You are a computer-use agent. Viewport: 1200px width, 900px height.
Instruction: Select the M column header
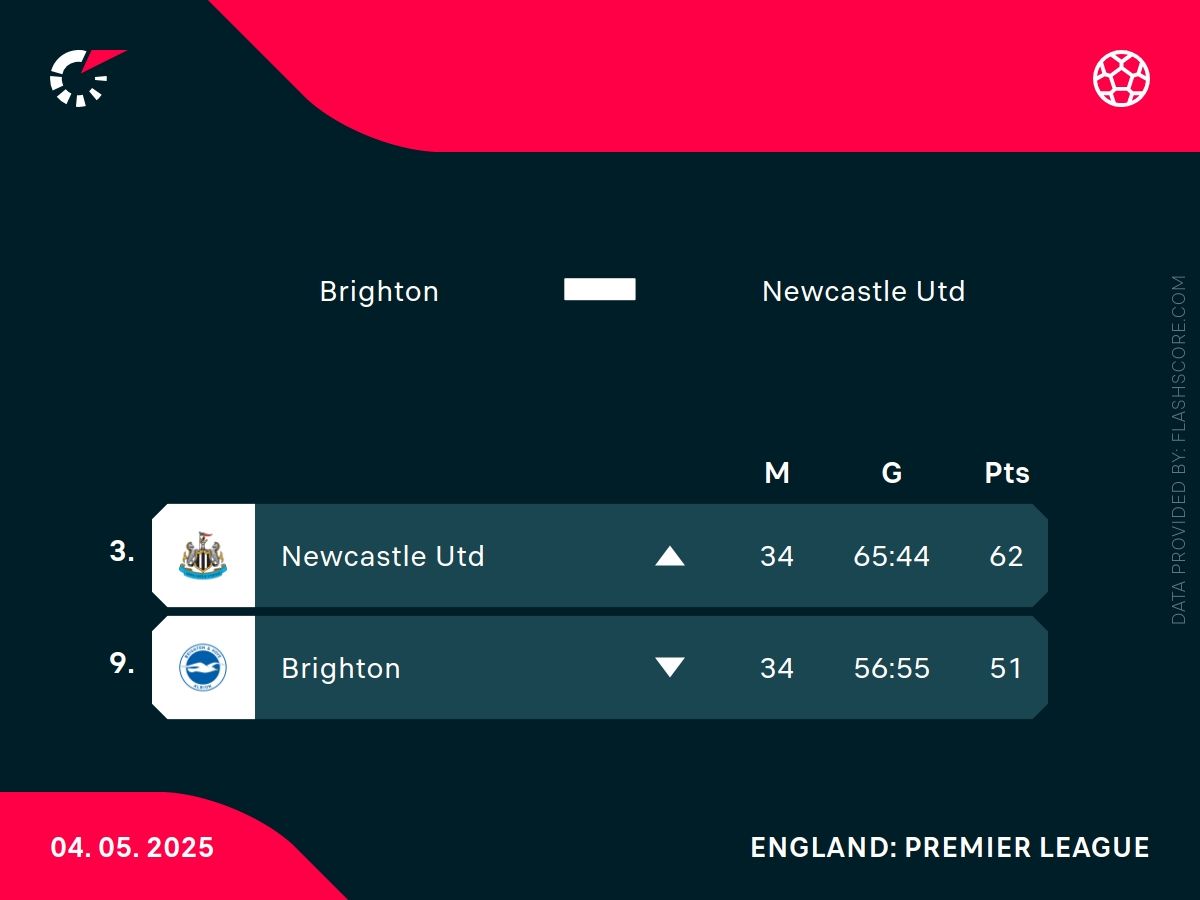pos(777,473)
